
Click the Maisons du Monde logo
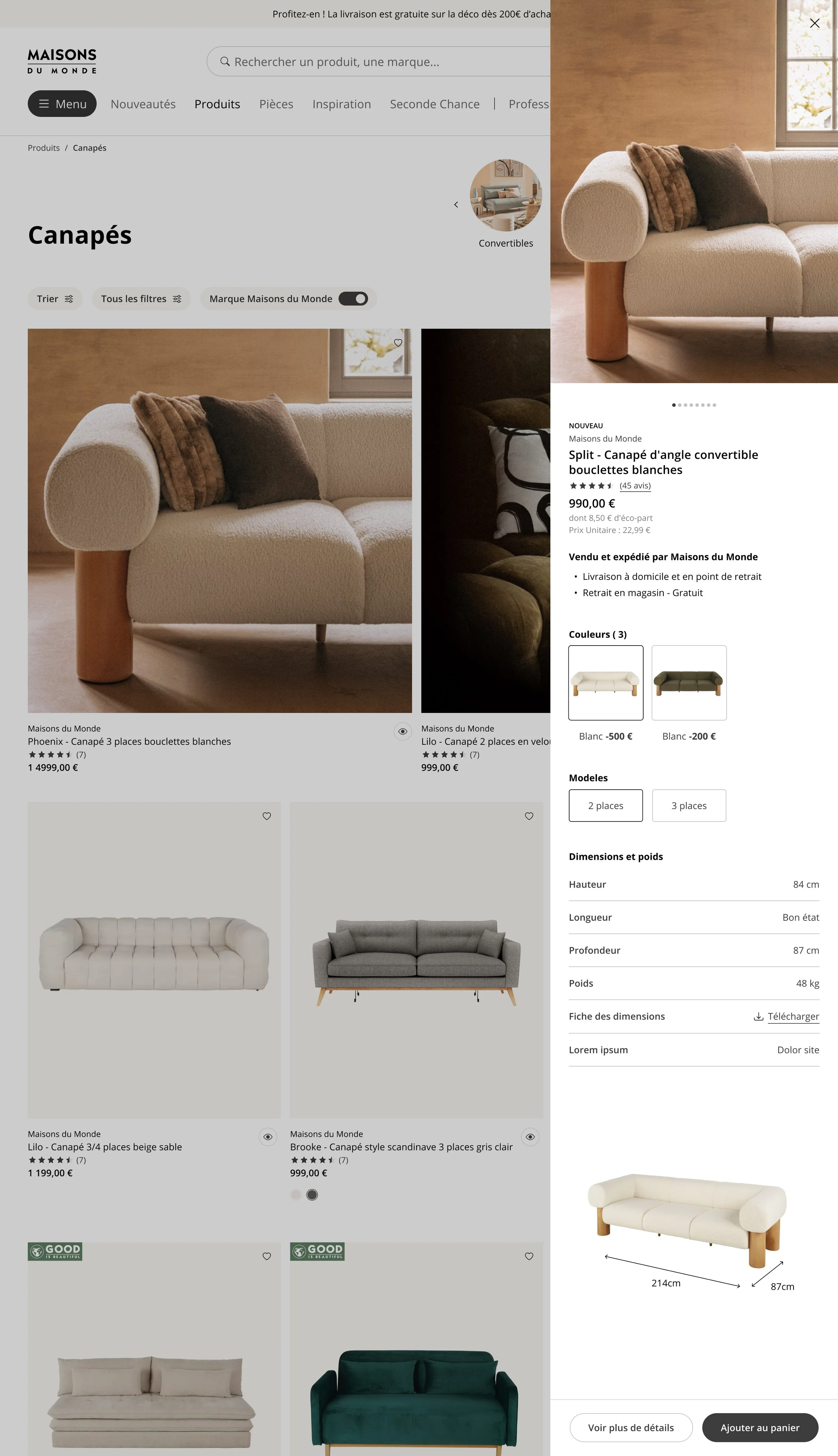click(x=62, y=61)
